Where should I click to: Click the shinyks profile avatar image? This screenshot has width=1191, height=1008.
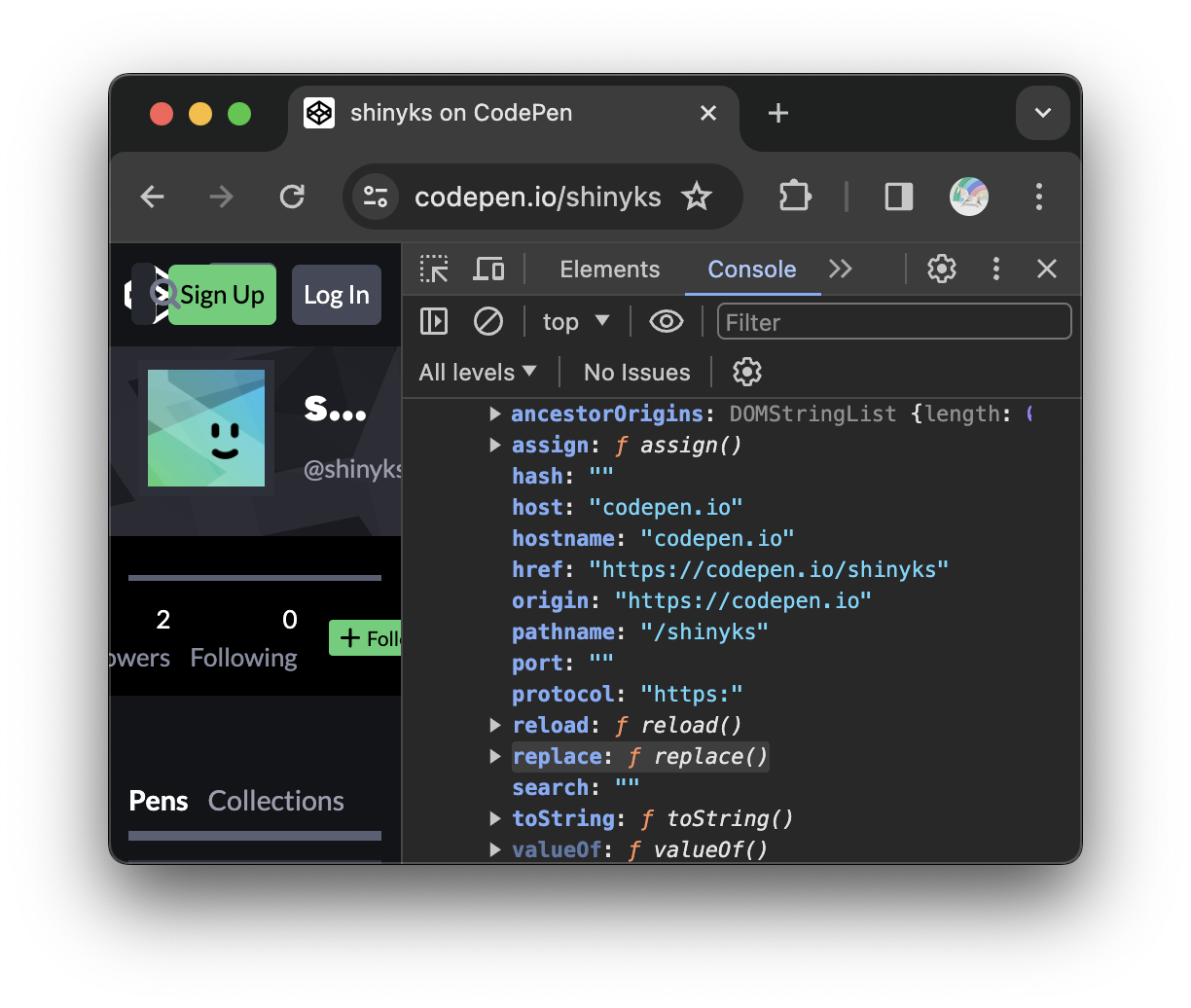coord(206,428)
